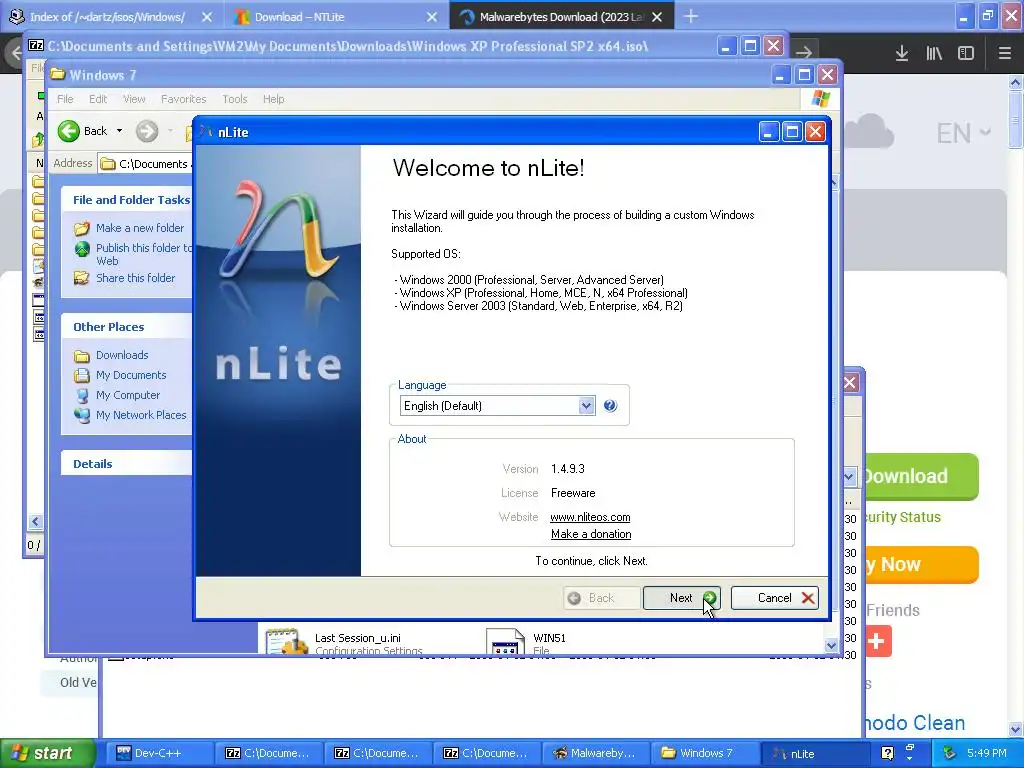Open a new browser tab
The image size is (1024, 768).
click(690, 17)
